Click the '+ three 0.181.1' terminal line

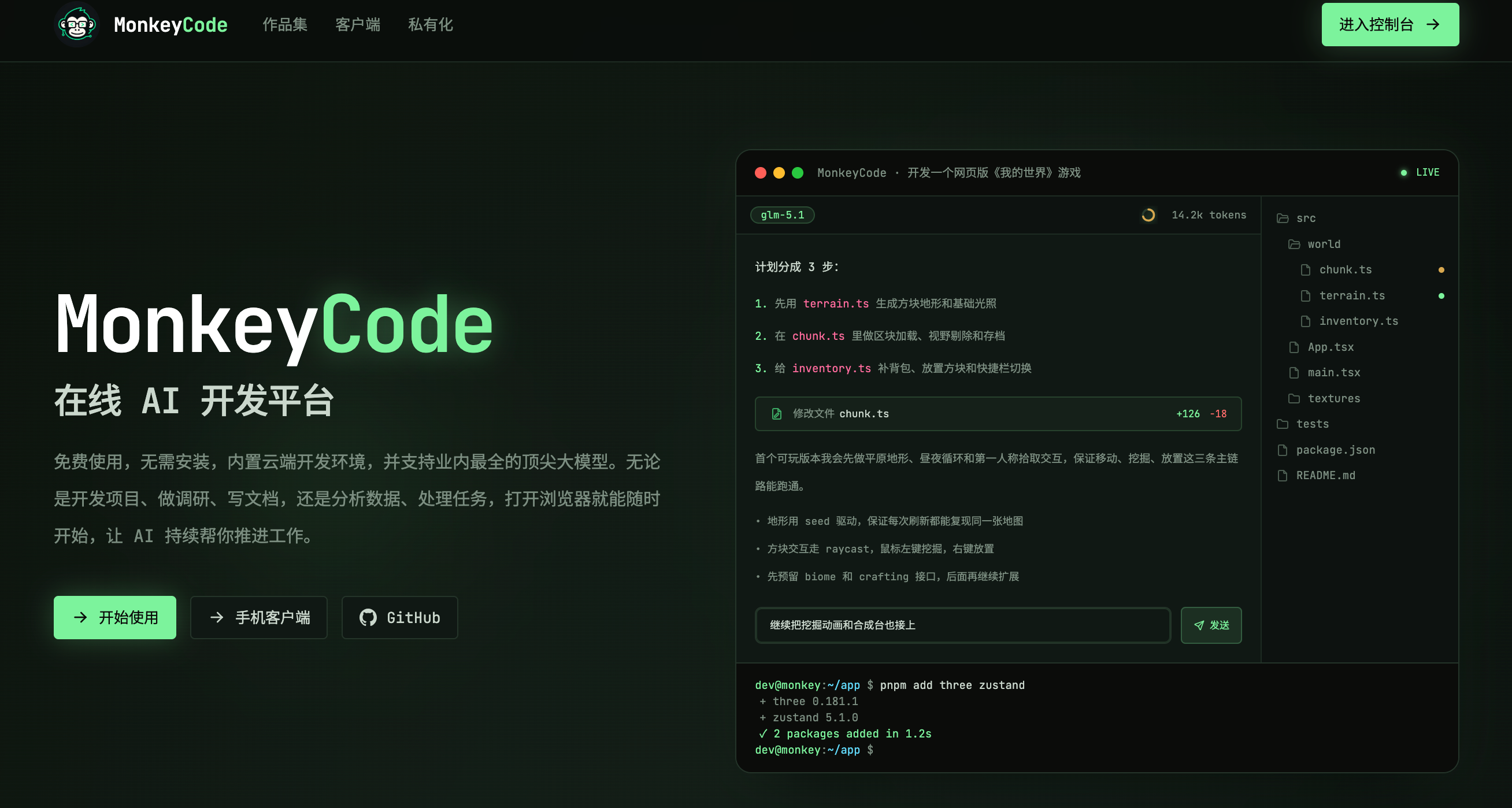click(x=809, y=702)
